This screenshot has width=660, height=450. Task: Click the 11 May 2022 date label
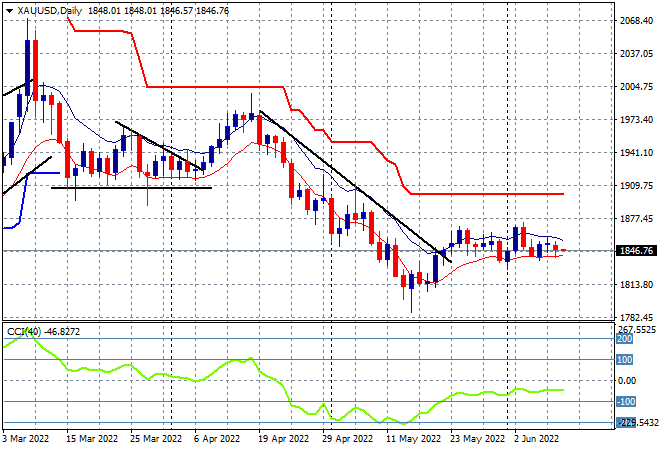tap(413, 439)
